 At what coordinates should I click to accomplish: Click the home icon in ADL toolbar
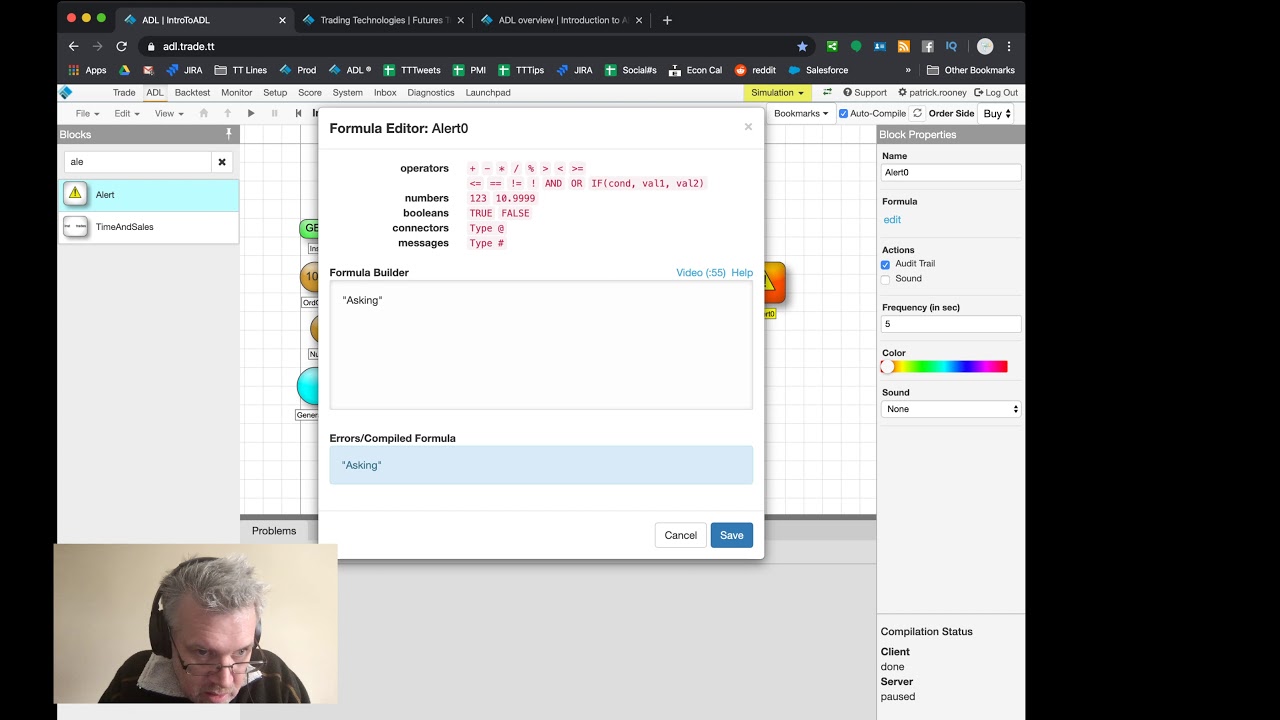tap(204, 114)
